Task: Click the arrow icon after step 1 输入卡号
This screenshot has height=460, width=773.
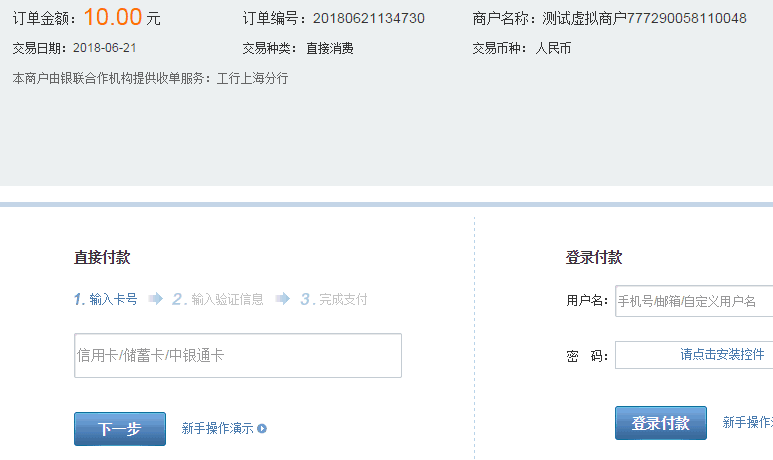Action: 155,298
